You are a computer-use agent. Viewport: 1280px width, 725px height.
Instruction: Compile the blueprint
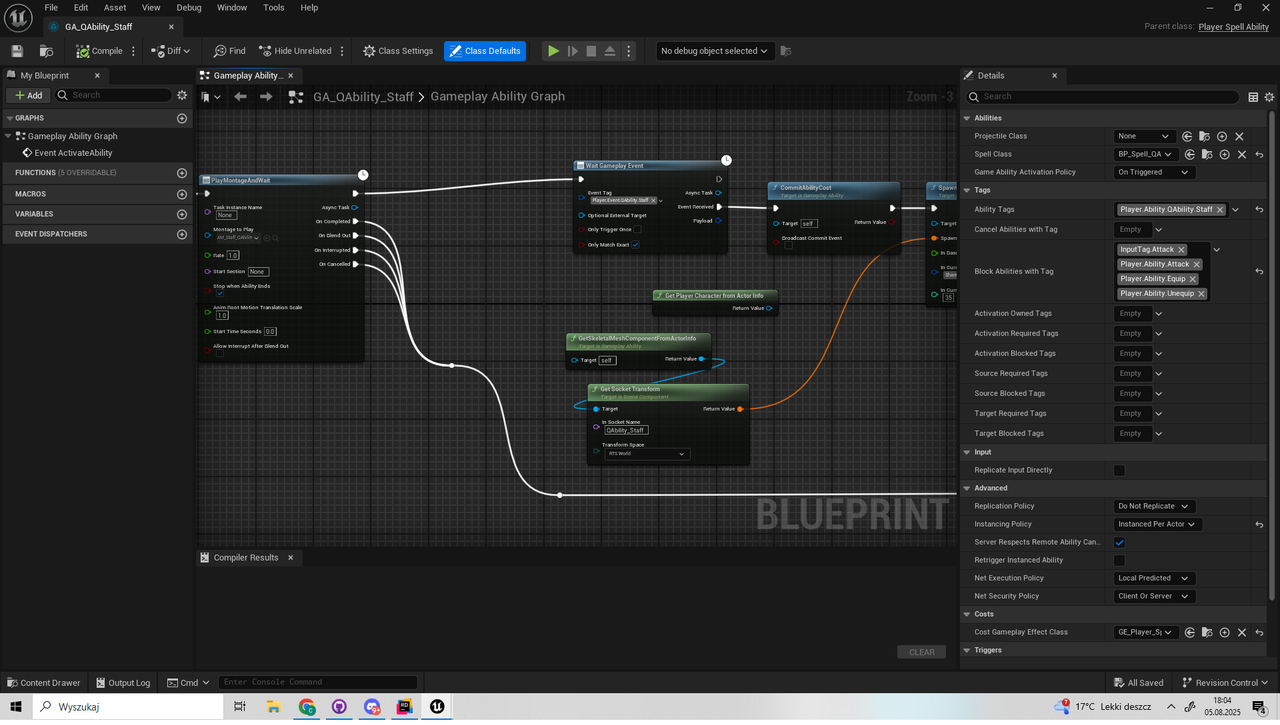pos(97,51)
